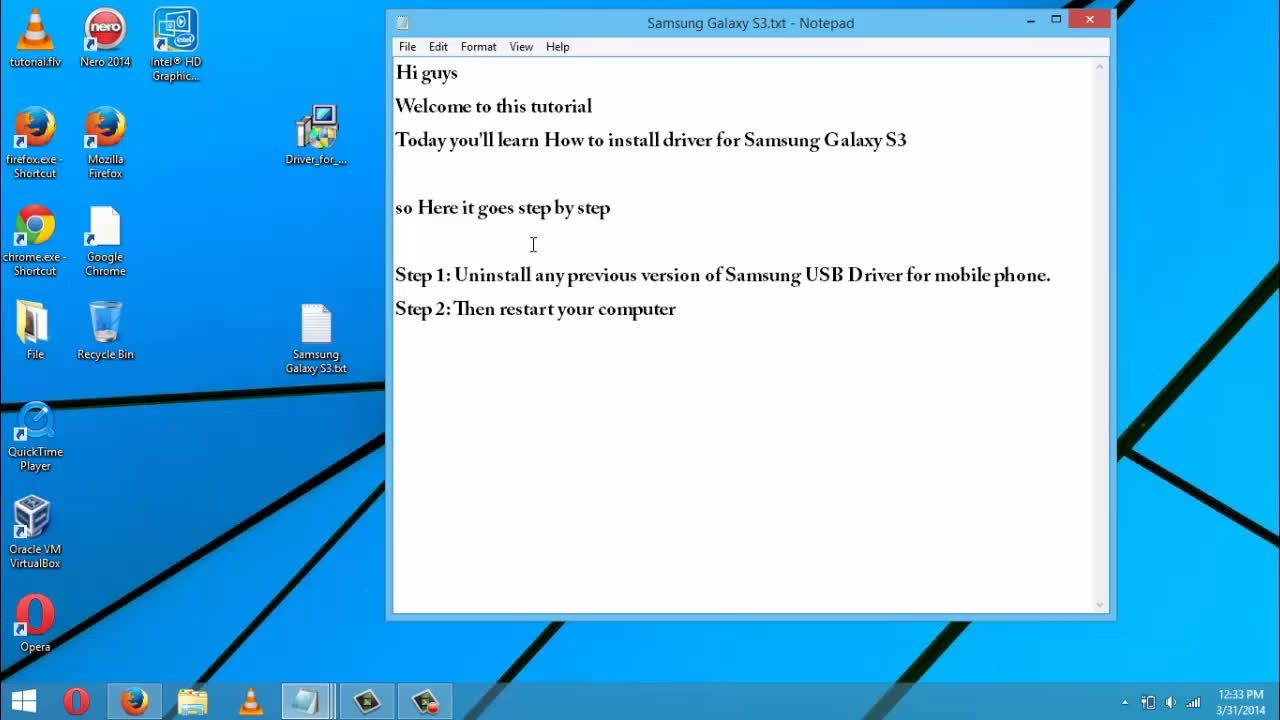Screen dimensions: 1280x720
Task: Select Oracle VM VirtualBox desktop shortcut
Action: pyautogui.click(x=35, y=532)
